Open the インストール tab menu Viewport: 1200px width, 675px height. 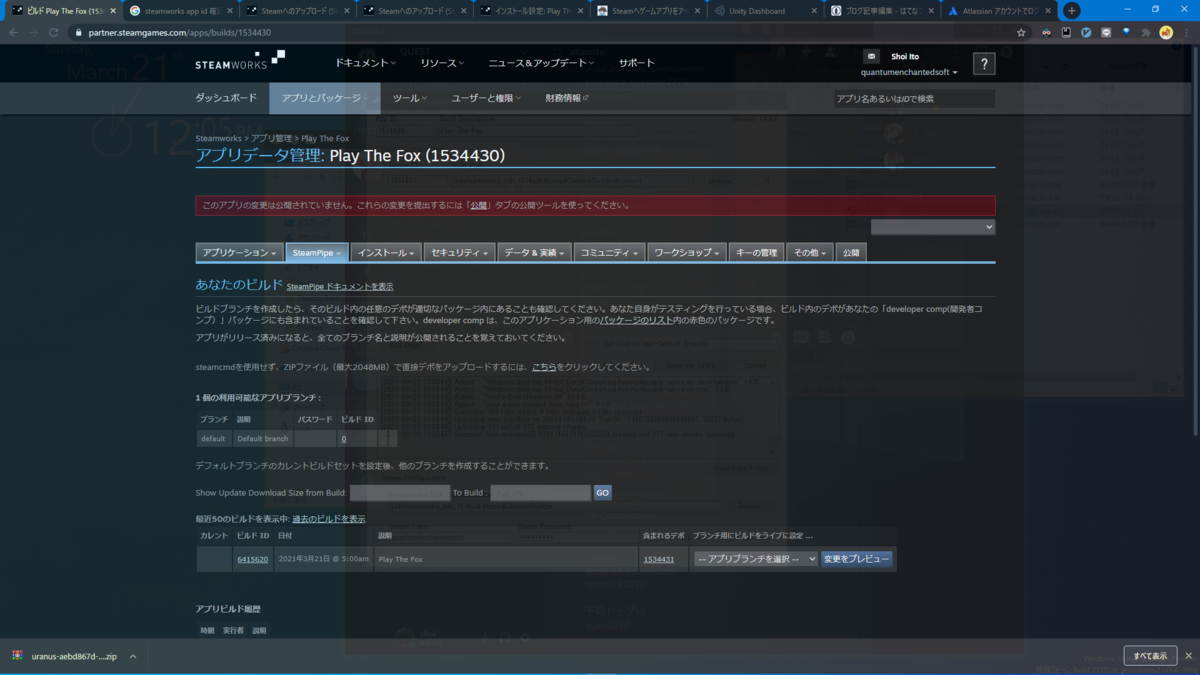pyautogui.click(x=386, y=253)
